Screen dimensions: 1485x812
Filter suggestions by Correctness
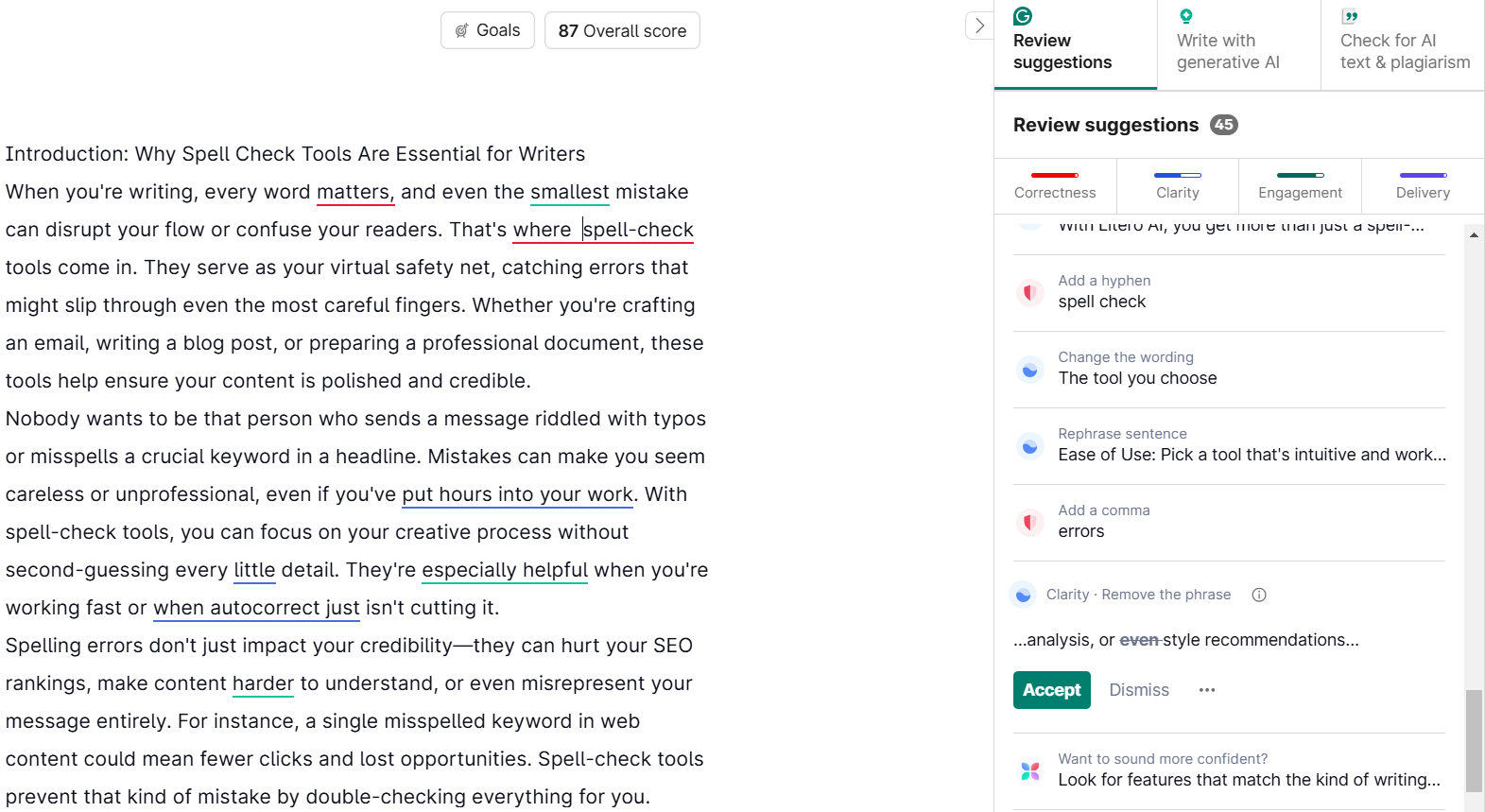1055,185
